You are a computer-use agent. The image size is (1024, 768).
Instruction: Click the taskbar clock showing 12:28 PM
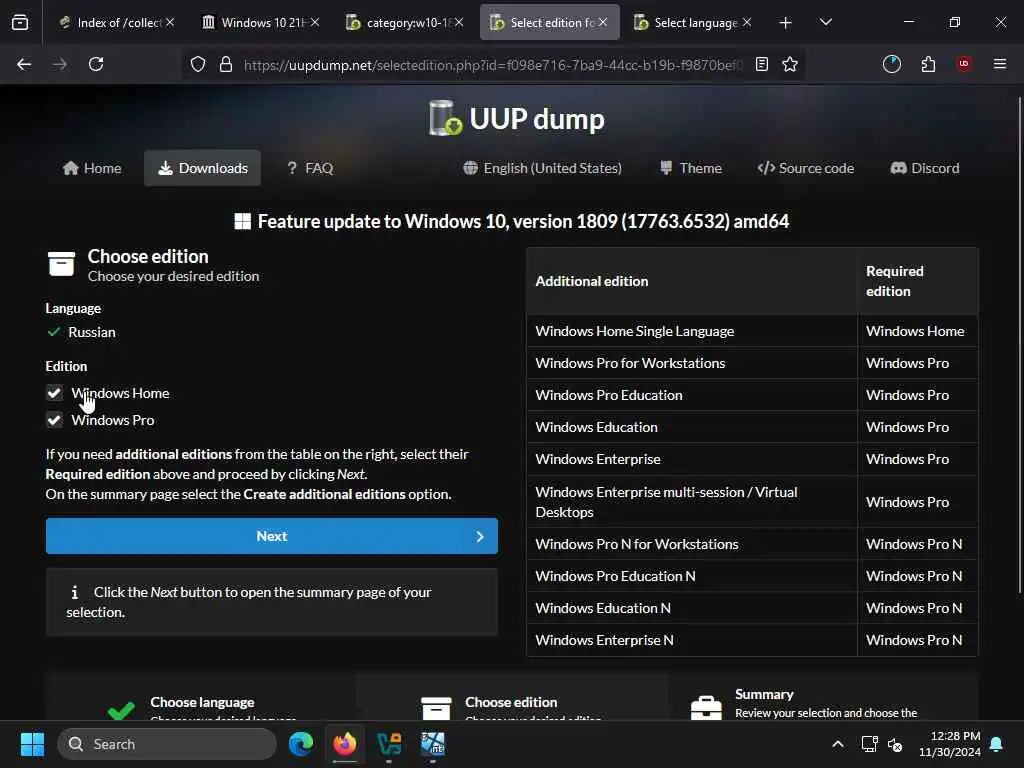tap(950, 744)
